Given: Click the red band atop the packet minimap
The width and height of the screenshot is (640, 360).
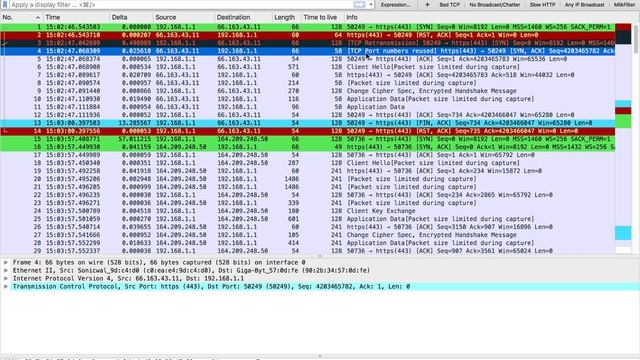Looking at the screenshot, I should coord(623,27).
